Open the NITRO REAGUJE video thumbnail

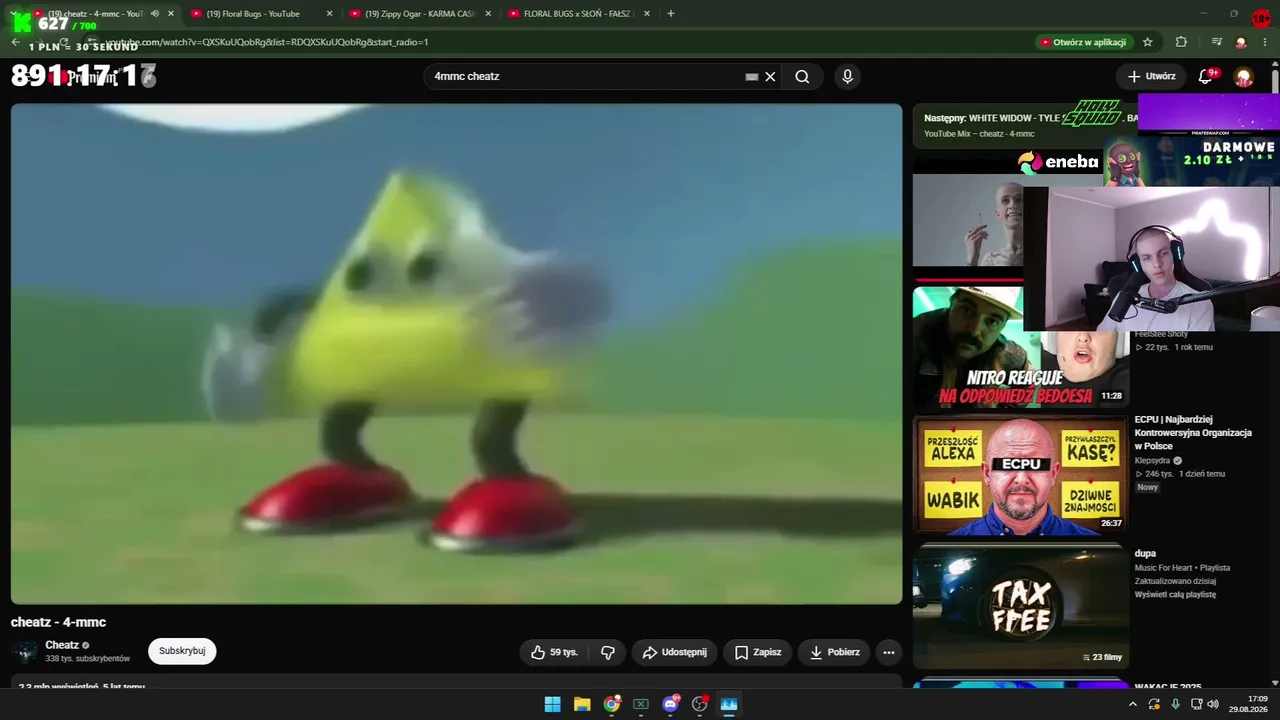coord(1021,347)
